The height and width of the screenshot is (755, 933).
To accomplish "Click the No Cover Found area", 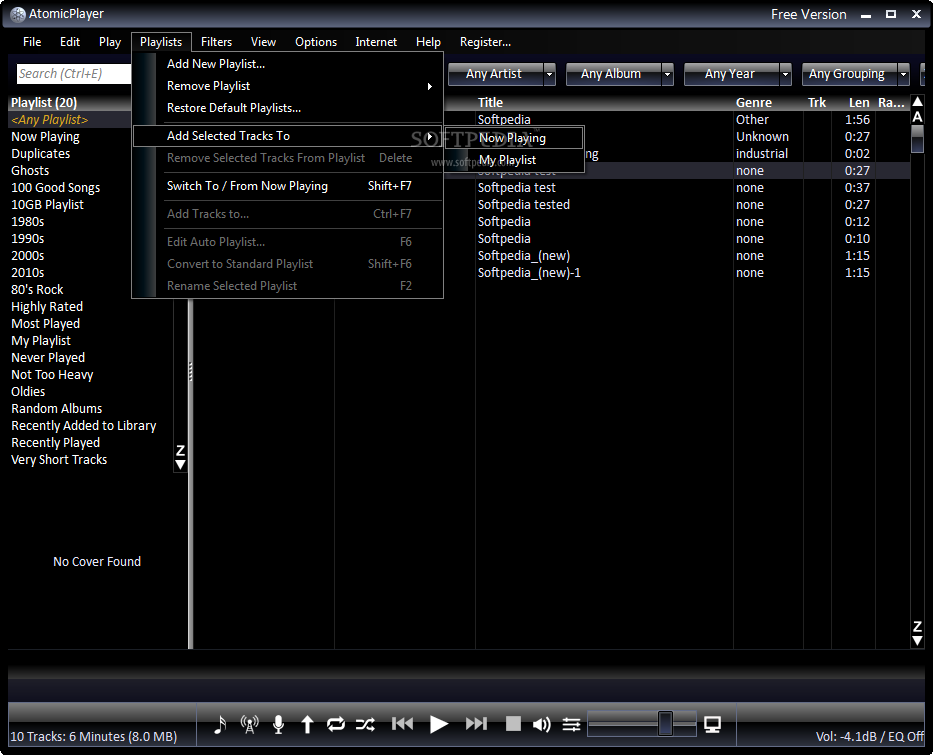I will coord(97,562).
